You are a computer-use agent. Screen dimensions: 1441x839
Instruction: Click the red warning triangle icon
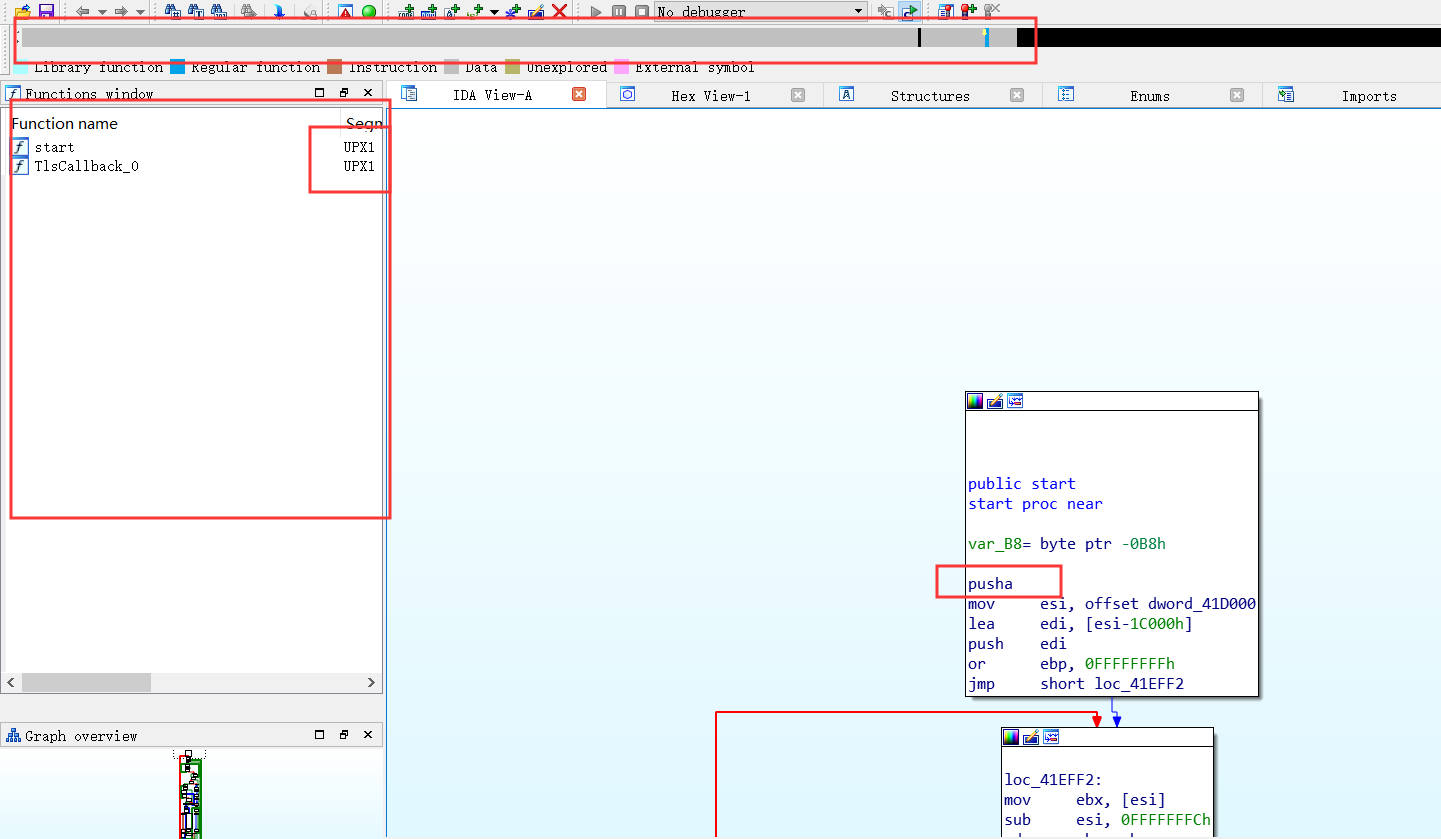tap(346, 11)
